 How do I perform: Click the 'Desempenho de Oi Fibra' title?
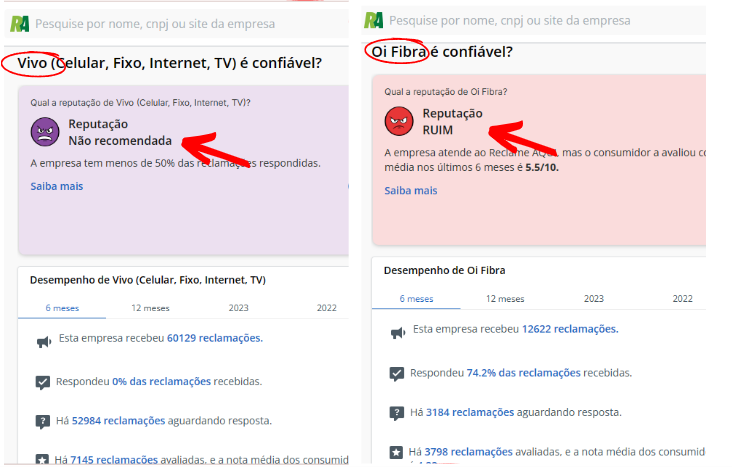[x=444, y=270]
